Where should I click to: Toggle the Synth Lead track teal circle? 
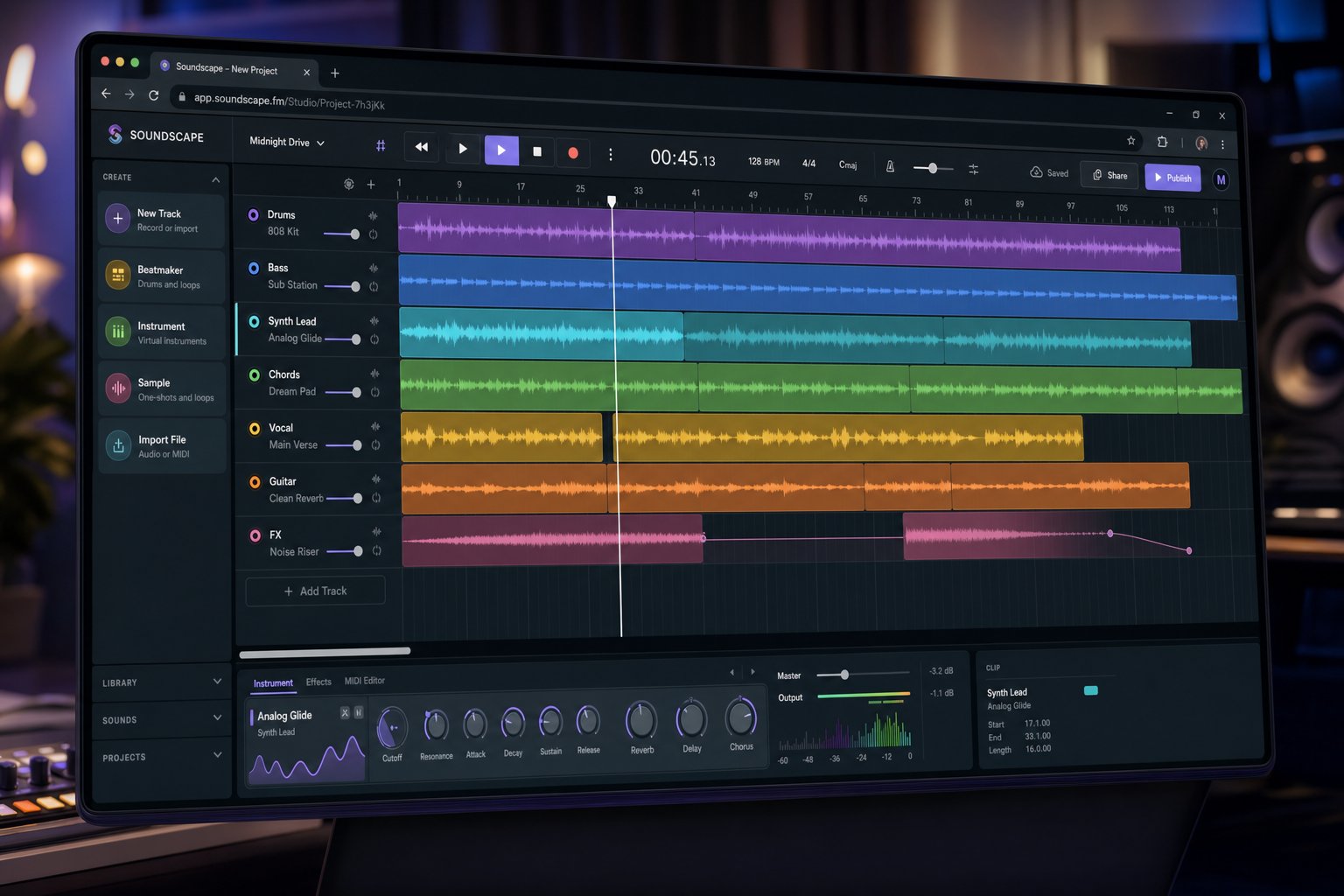(x=254, y=321)
